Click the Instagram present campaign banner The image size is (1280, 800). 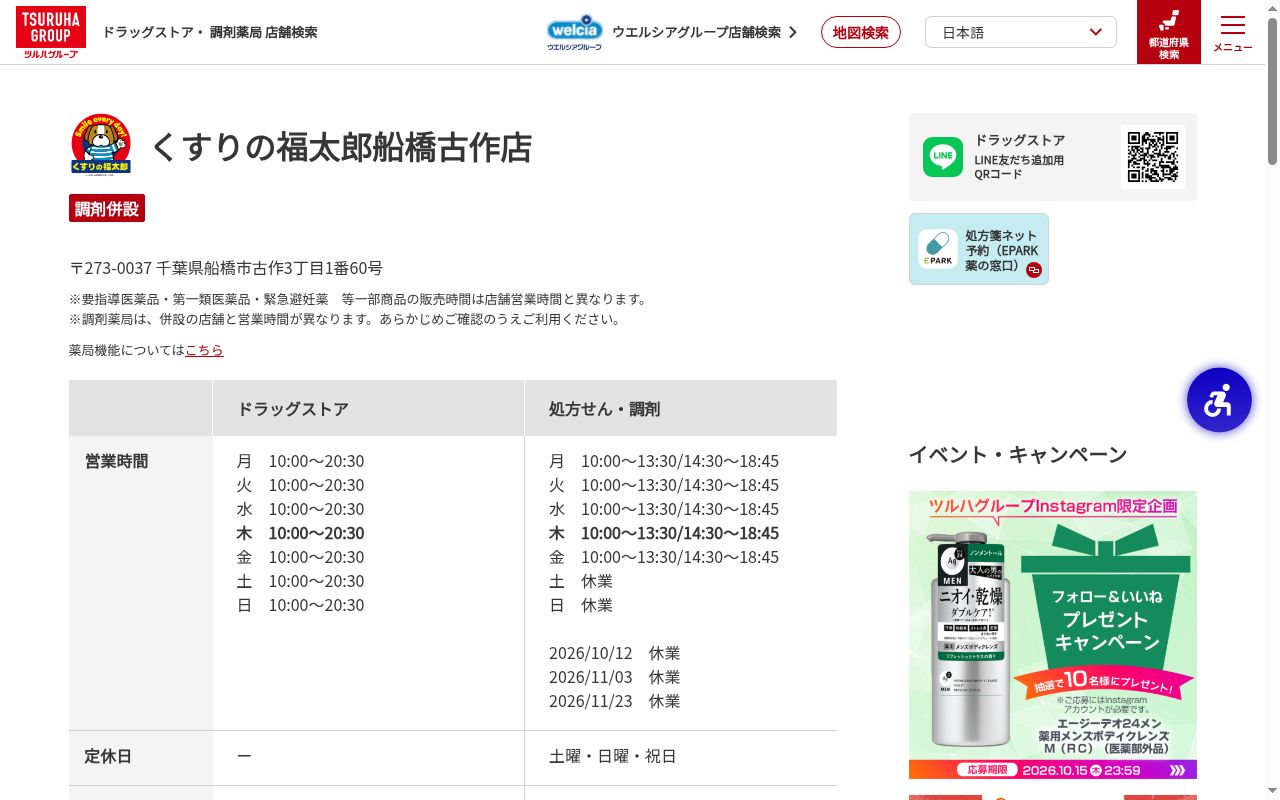pyautogui.click(x=1053, y=635)
